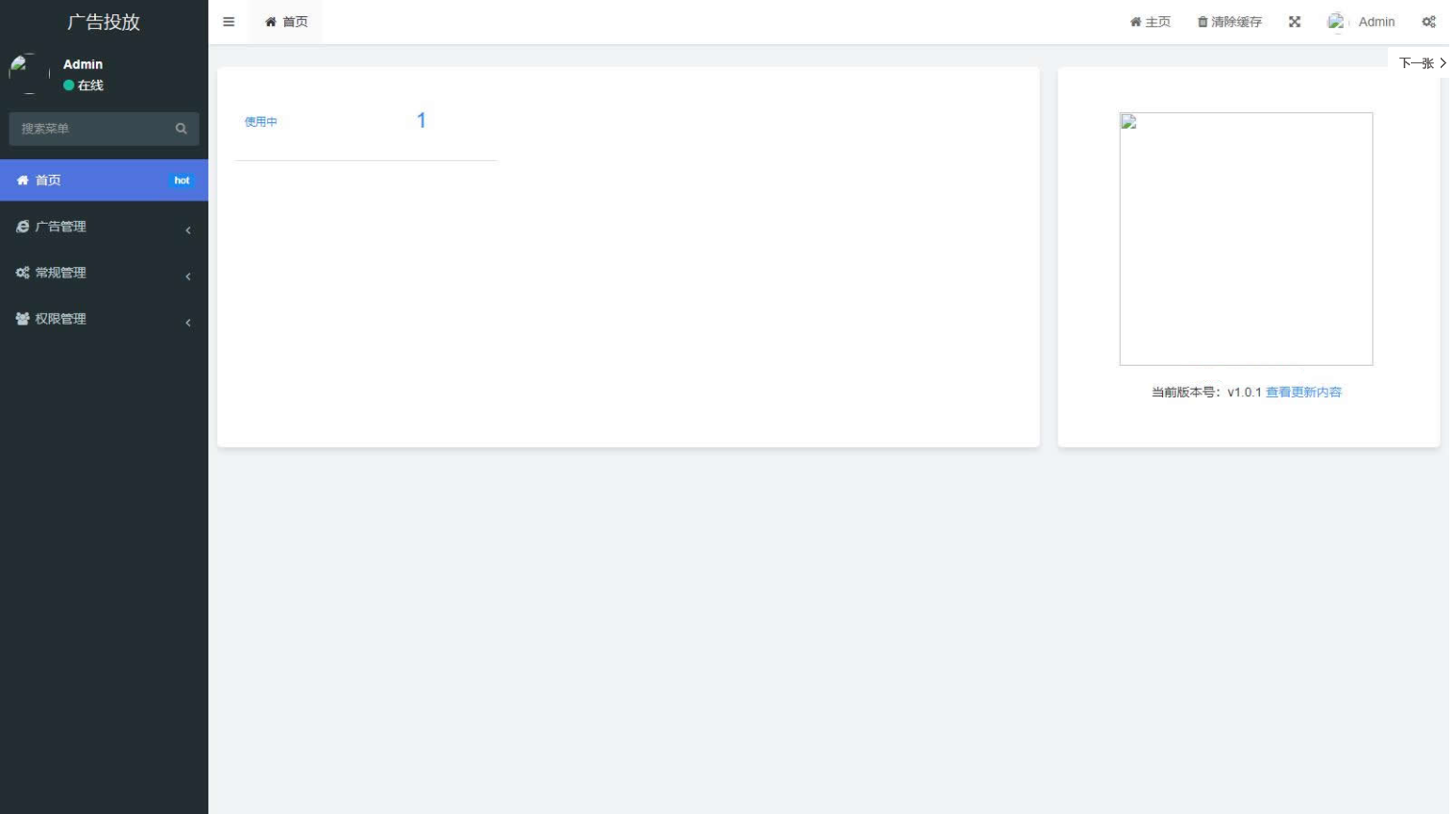Image resolution: width=1456 pixels, height=814 pixels.
Task: Open the settings gears icon at top right
Action: (1429, 22)
